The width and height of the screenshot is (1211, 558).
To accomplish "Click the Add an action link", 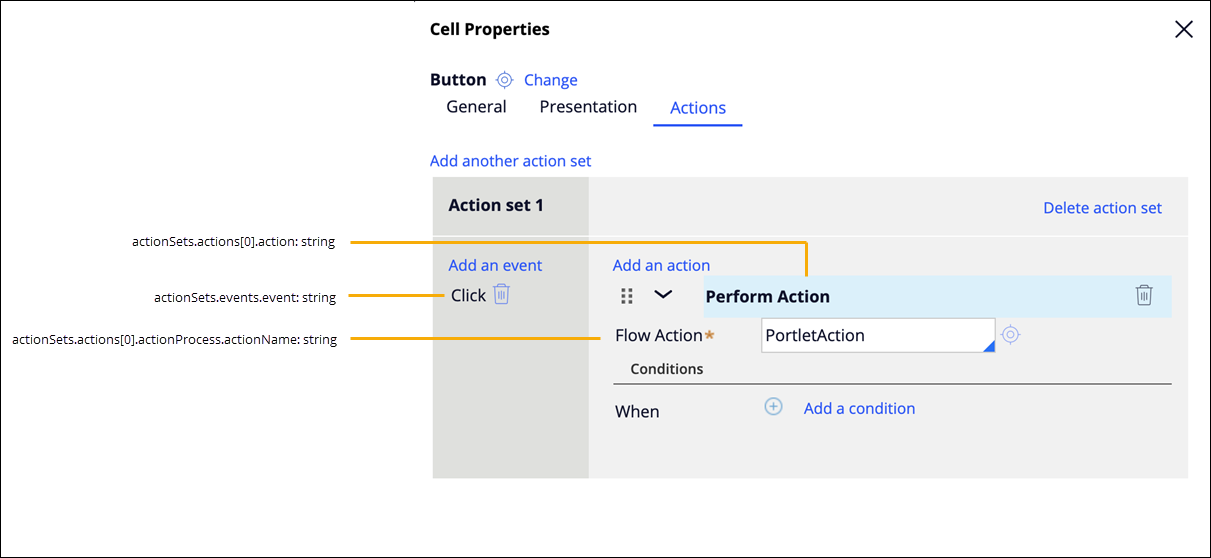I will 661,265.
